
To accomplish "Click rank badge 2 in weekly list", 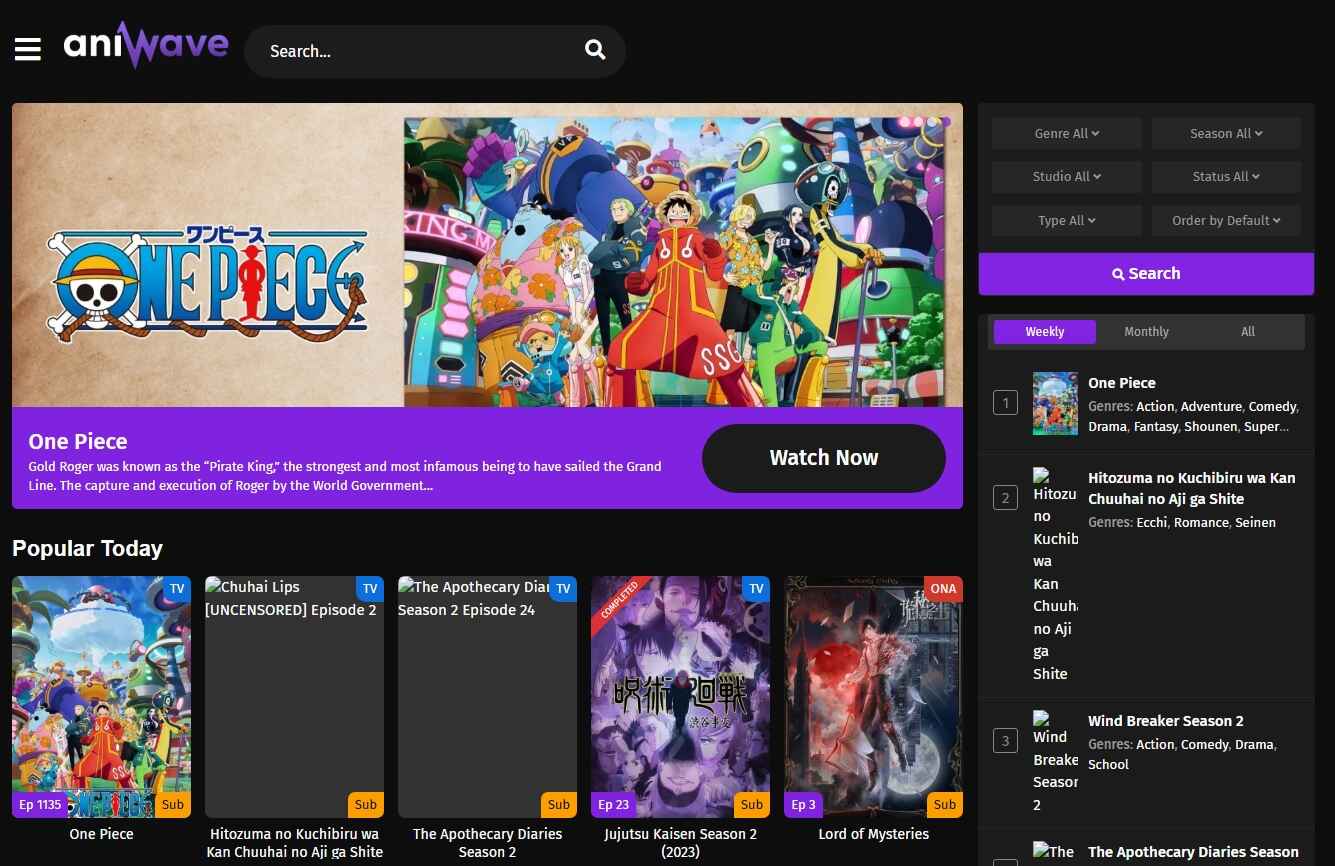I will click(x=1005, y=497).
